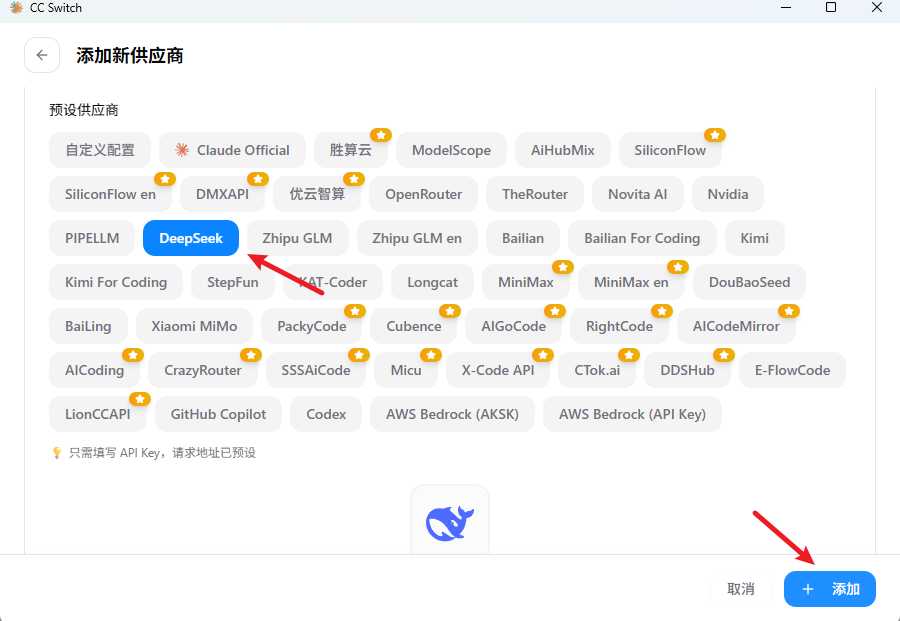This screenshot has width=900, height=621.
Task: Choose E-FlowCode provider preset
Action: (x=792, y=370)
